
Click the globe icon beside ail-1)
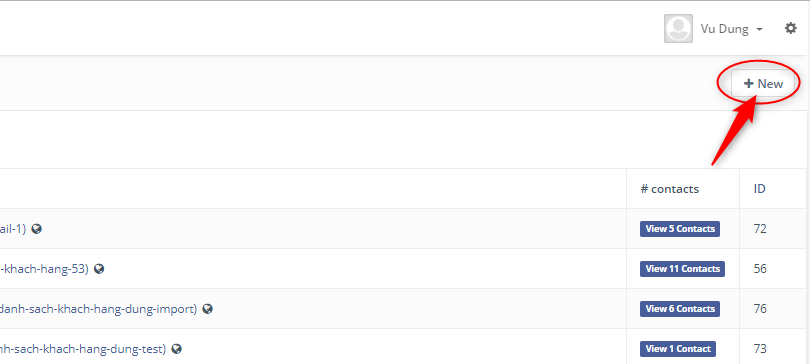[x=36, y=229]
